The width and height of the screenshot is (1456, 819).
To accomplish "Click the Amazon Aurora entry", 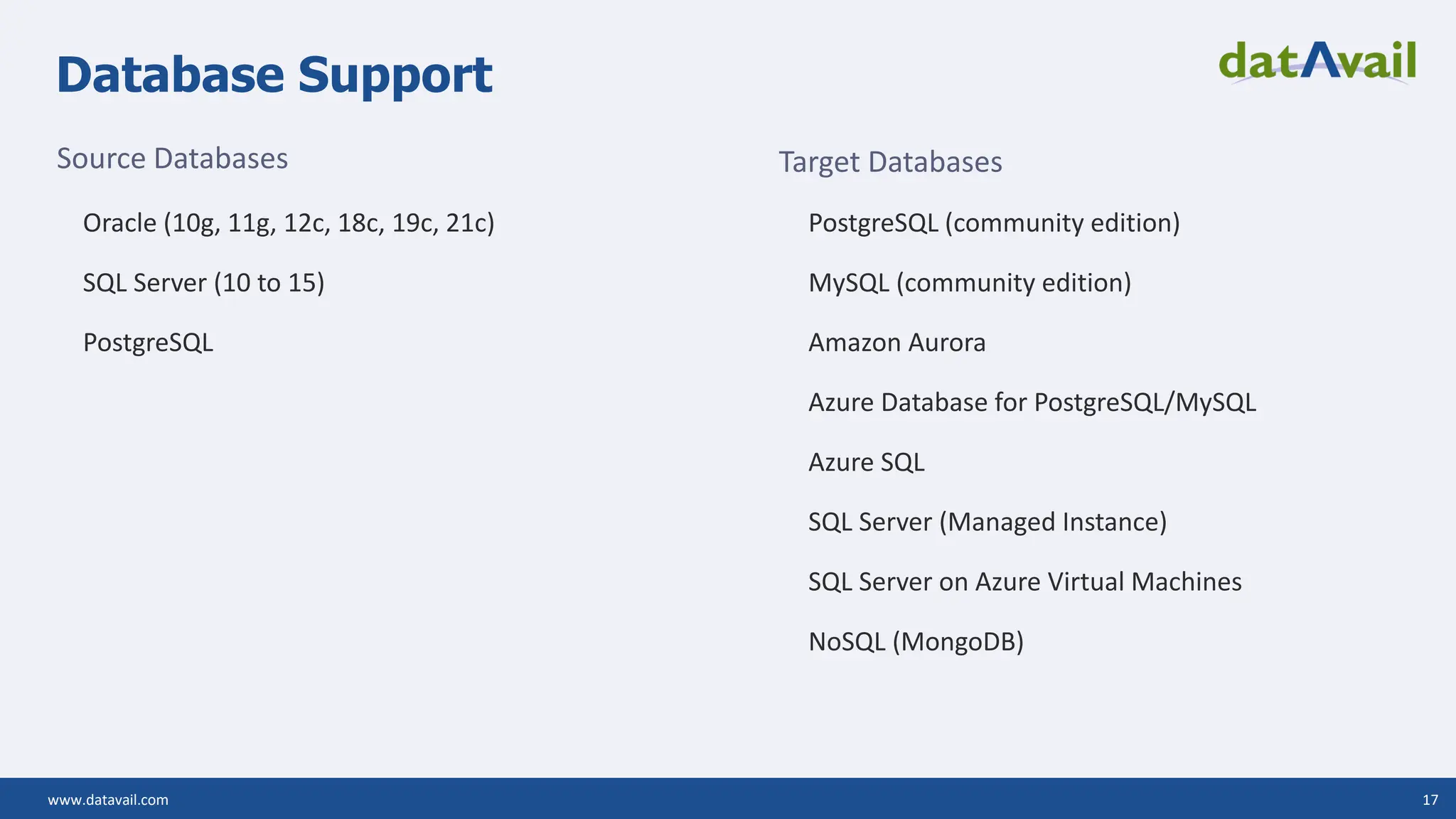I will (897, 343).
